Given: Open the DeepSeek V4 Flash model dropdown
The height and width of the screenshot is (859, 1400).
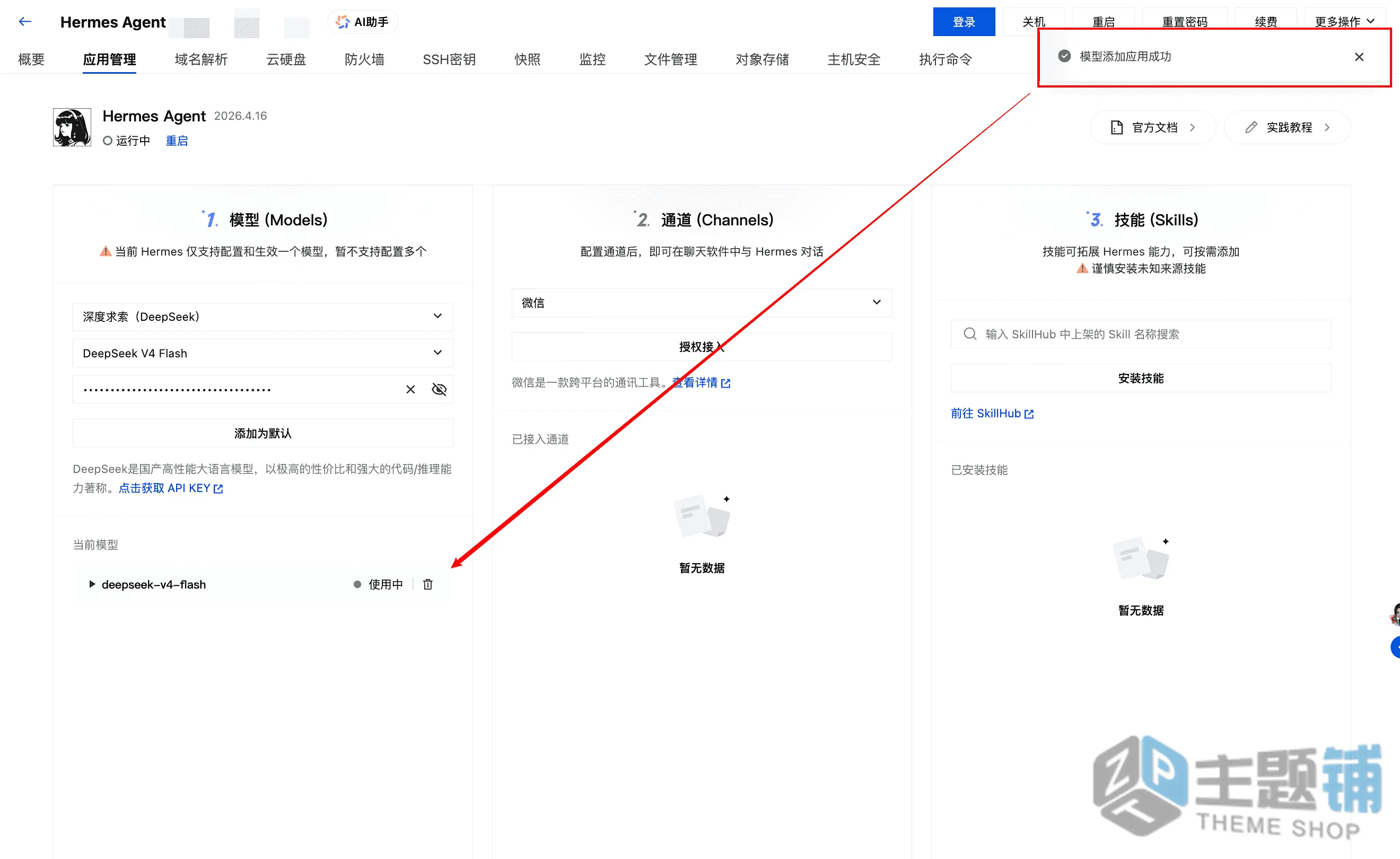Looking at the screenshot, I should point(262,353).
